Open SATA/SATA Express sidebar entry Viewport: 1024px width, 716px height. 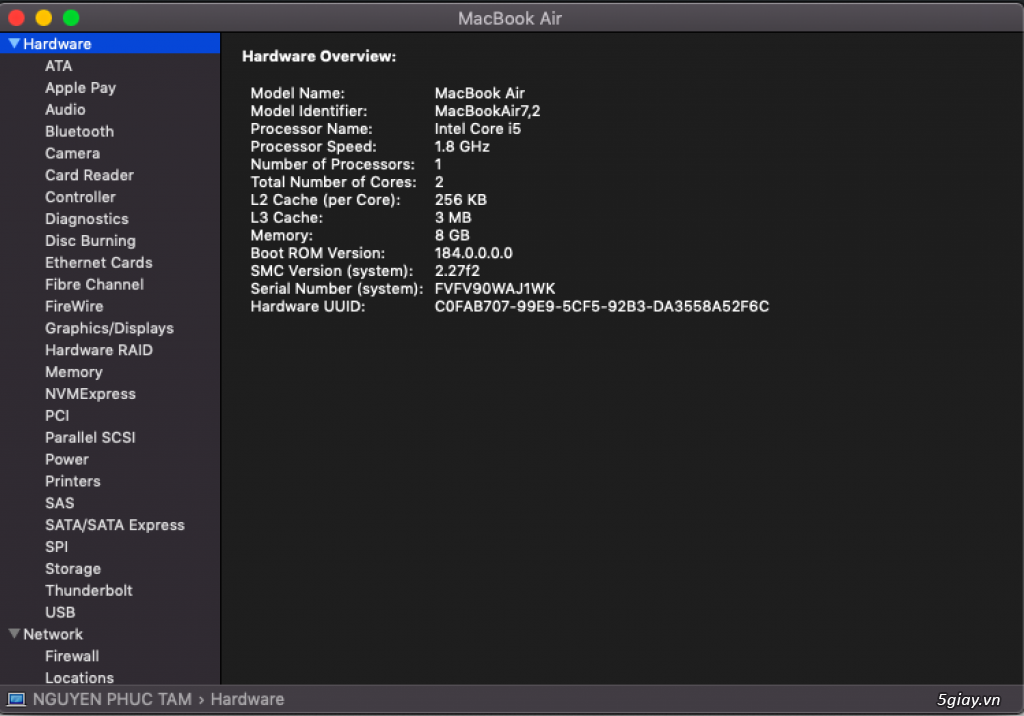click(x=114, y=525)
